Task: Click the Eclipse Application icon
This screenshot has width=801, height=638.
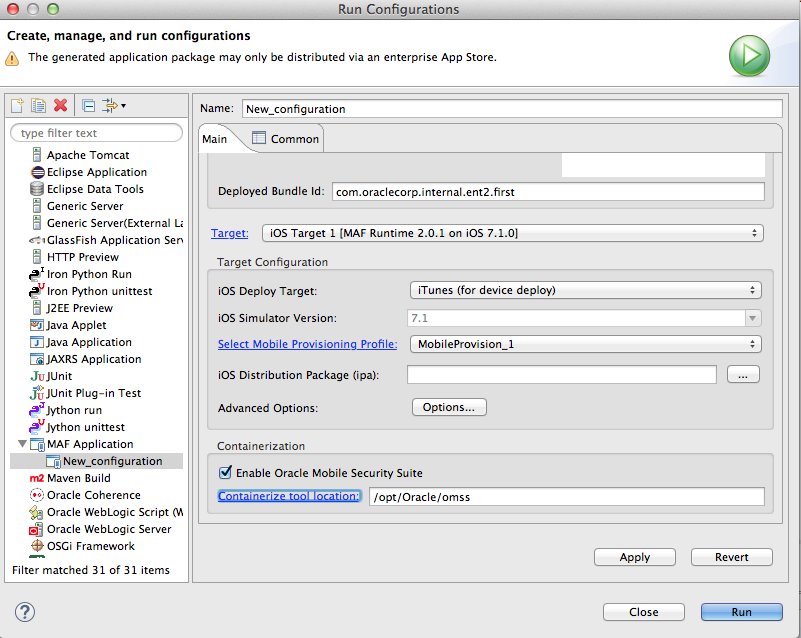Action: (x=37, y=172)
